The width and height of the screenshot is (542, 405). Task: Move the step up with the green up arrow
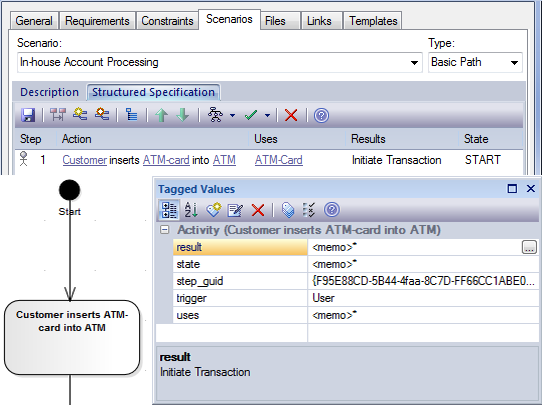161,115
